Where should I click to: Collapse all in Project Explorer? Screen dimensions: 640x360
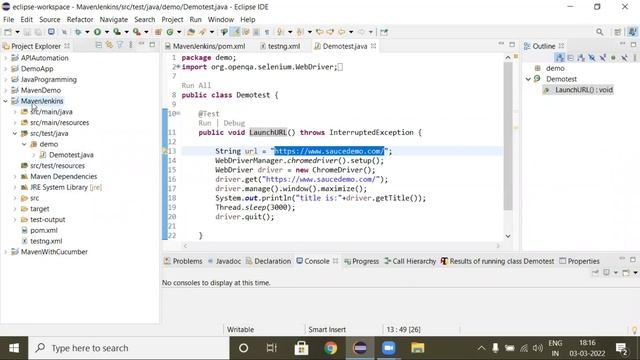pos(98,45)
